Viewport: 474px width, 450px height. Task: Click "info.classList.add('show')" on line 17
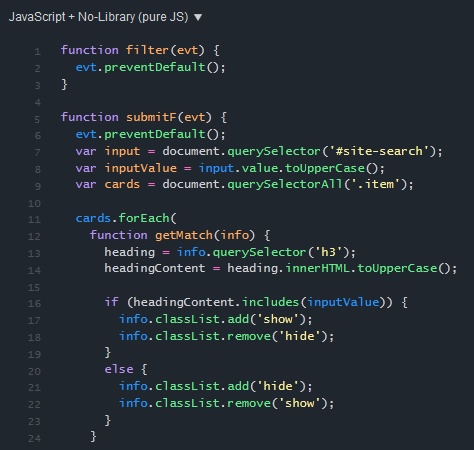212,319
